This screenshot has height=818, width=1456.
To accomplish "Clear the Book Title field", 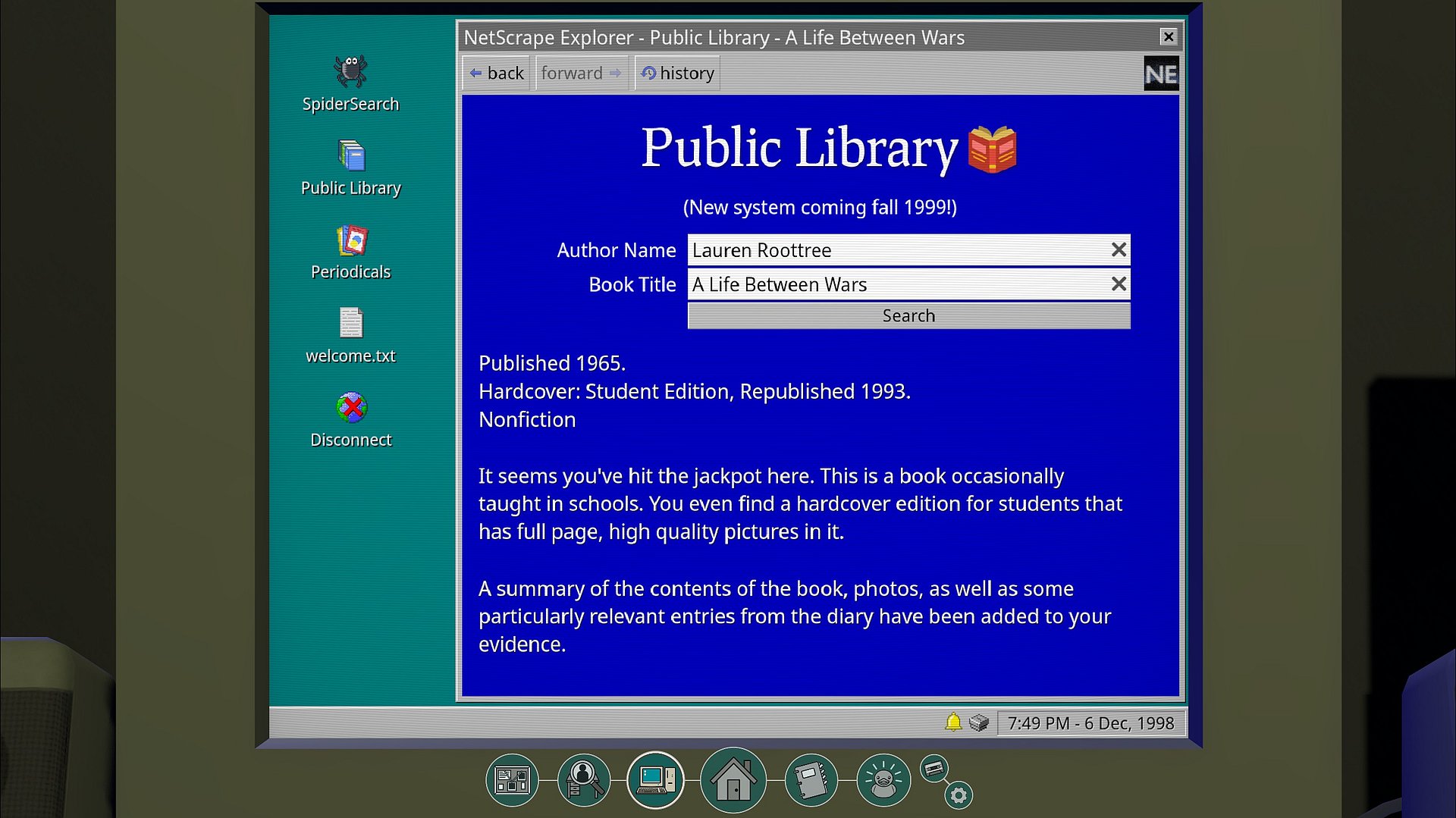I will 1118,284.
